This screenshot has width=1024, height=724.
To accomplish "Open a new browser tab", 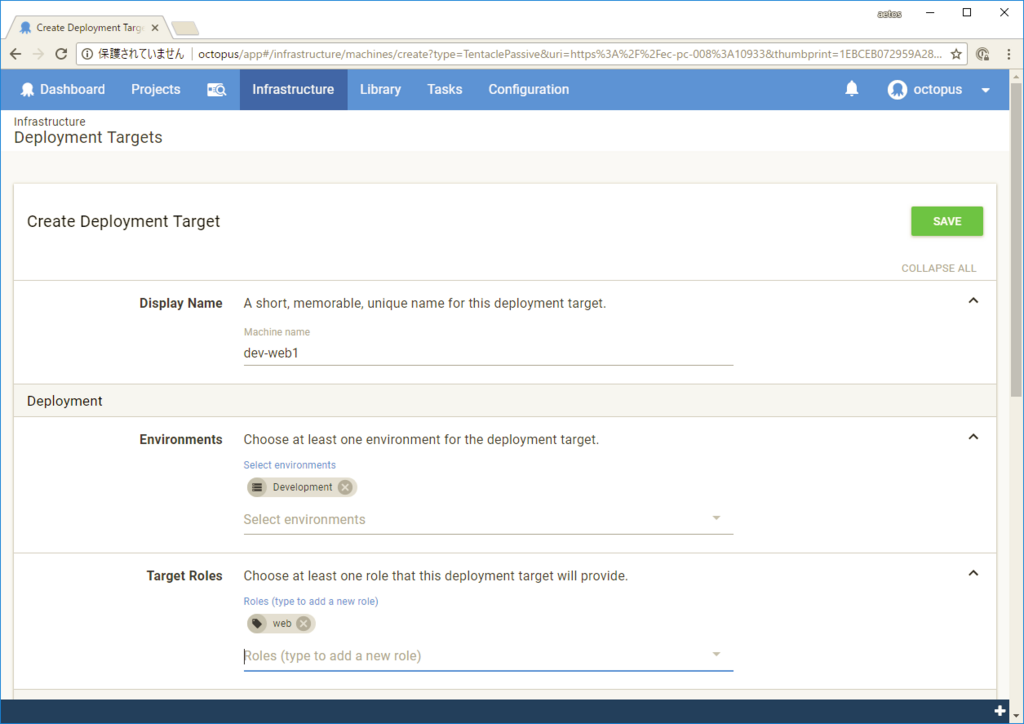I will tap(185, 28).
